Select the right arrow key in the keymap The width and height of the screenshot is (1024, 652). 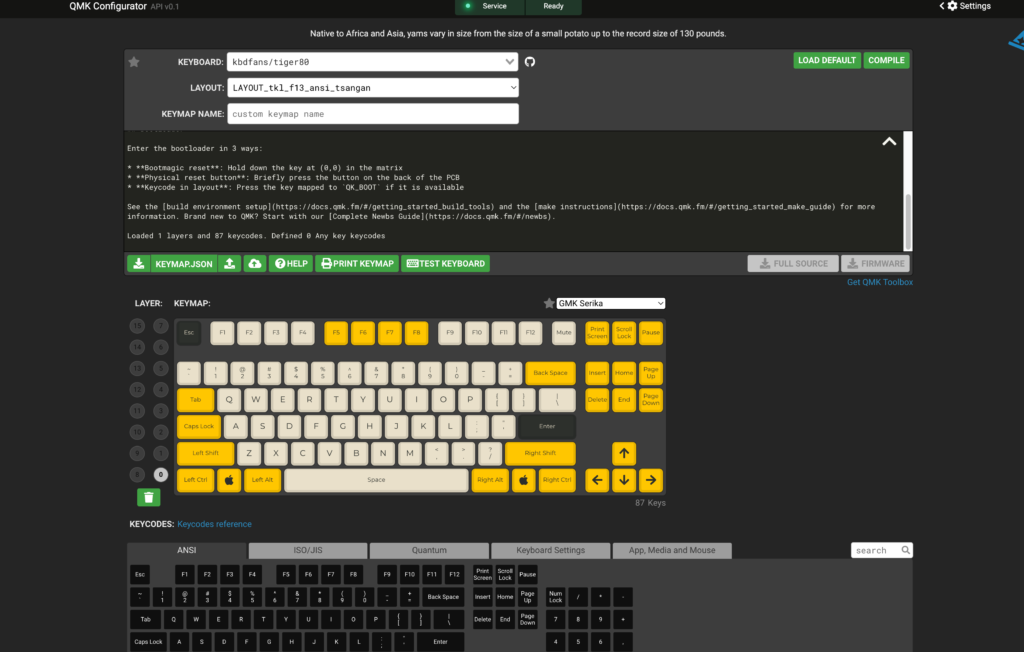[x=650, y=480]
